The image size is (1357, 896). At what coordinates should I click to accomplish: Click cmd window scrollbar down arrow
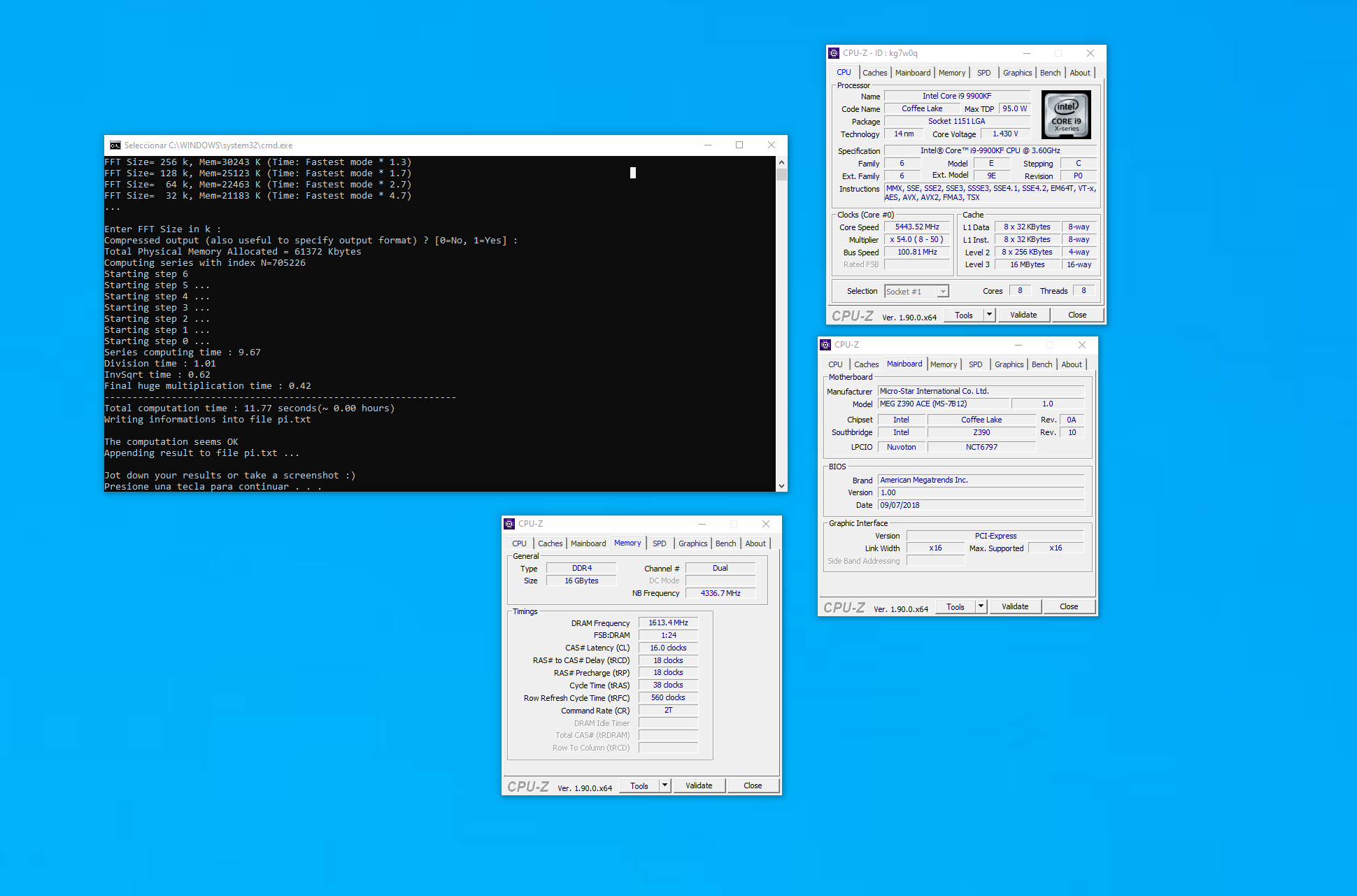[781, 485]
